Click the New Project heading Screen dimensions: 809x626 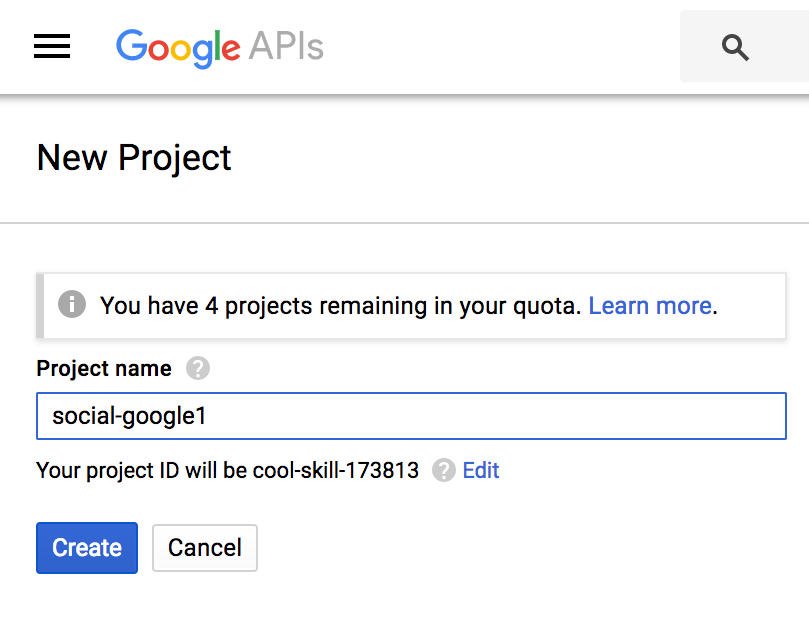[x=134, y=158]
